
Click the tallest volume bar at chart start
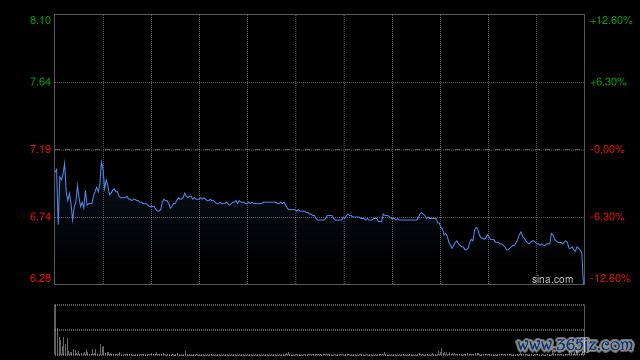coord(56,330)
